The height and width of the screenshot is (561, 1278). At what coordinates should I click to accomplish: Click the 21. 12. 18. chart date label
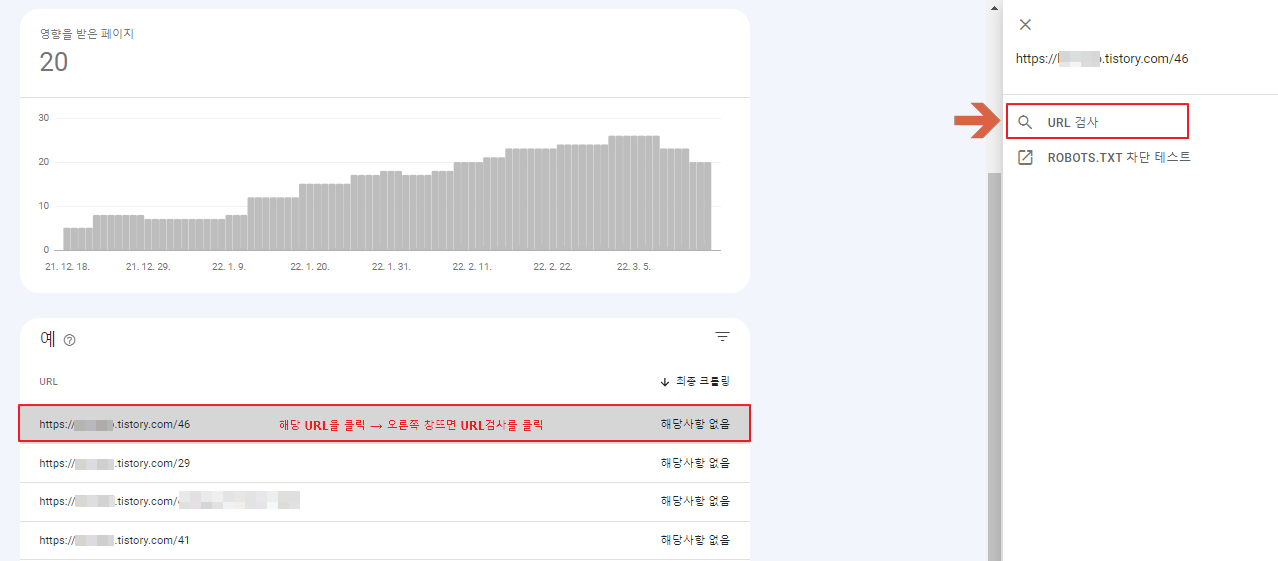coord(67,267)
